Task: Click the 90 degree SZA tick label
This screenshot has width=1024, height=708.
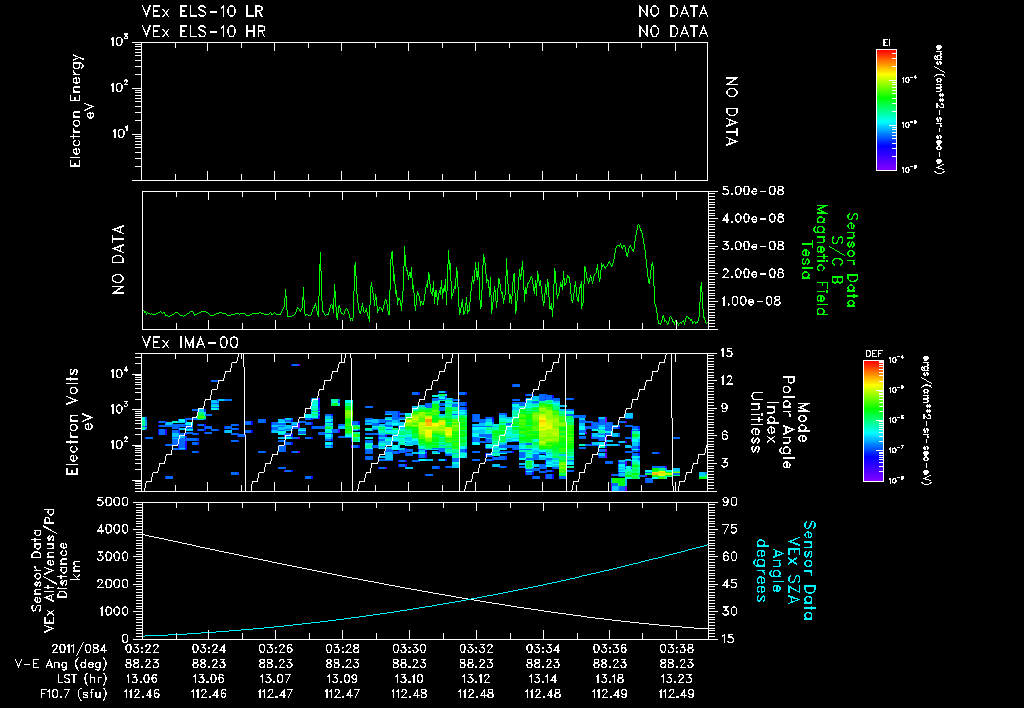Action: tap(729, 502)
